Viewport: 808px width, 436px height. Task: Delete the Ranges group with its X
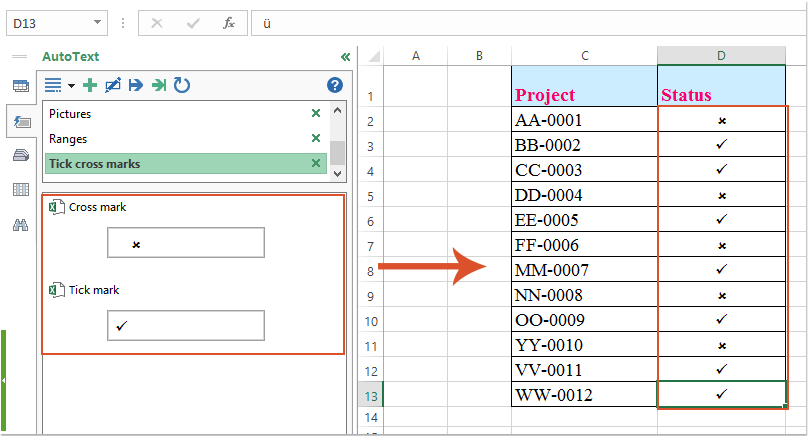click(316, 138)
